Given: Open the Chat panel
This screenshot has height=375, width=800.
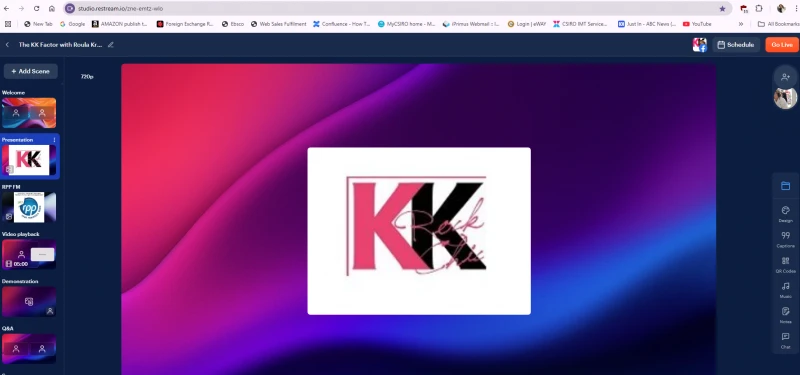Looking at the screenshot, I should 785,340.
